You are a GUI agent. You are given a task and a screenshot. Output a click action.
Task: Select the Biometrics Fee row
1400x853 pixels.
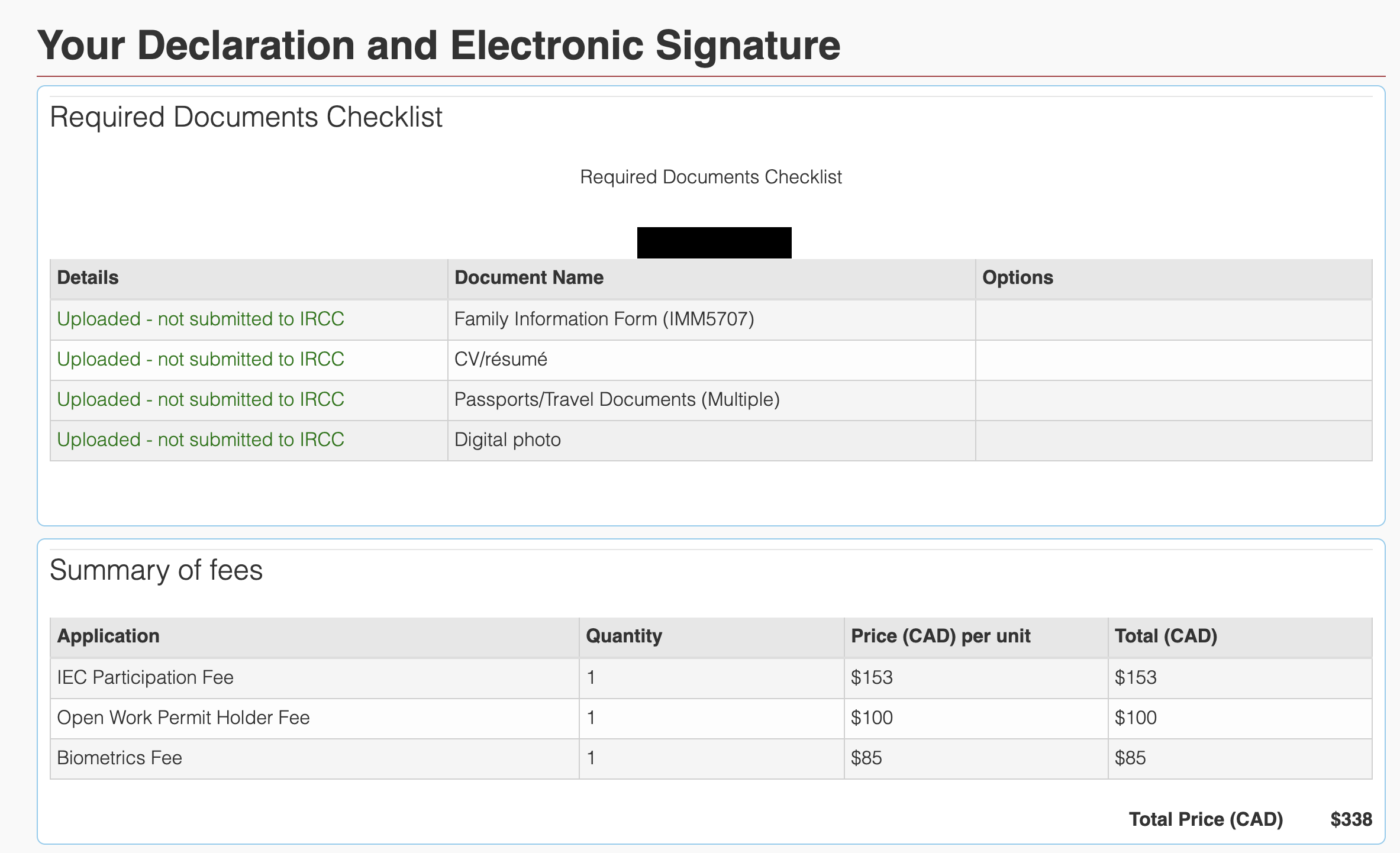(711, 758)
